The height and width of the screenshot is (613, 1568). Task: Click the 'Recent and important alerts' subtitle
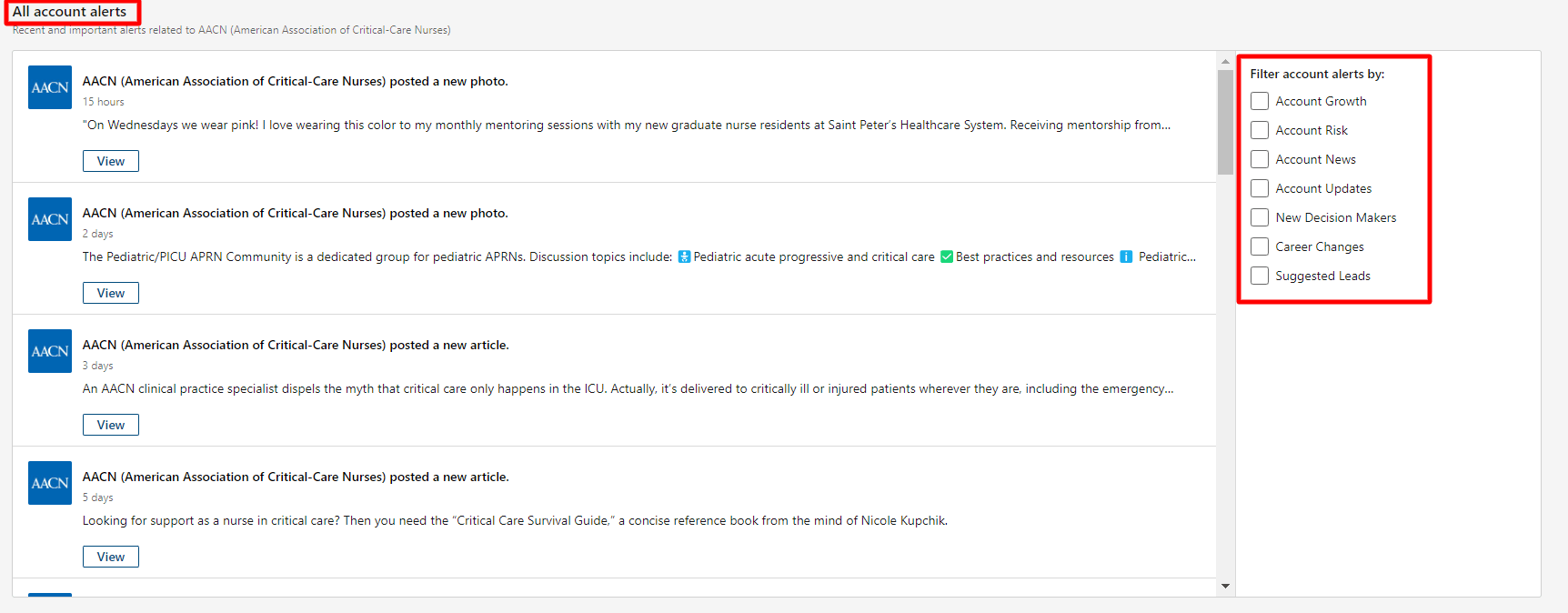pyautogui.click(x=231, y=30)
